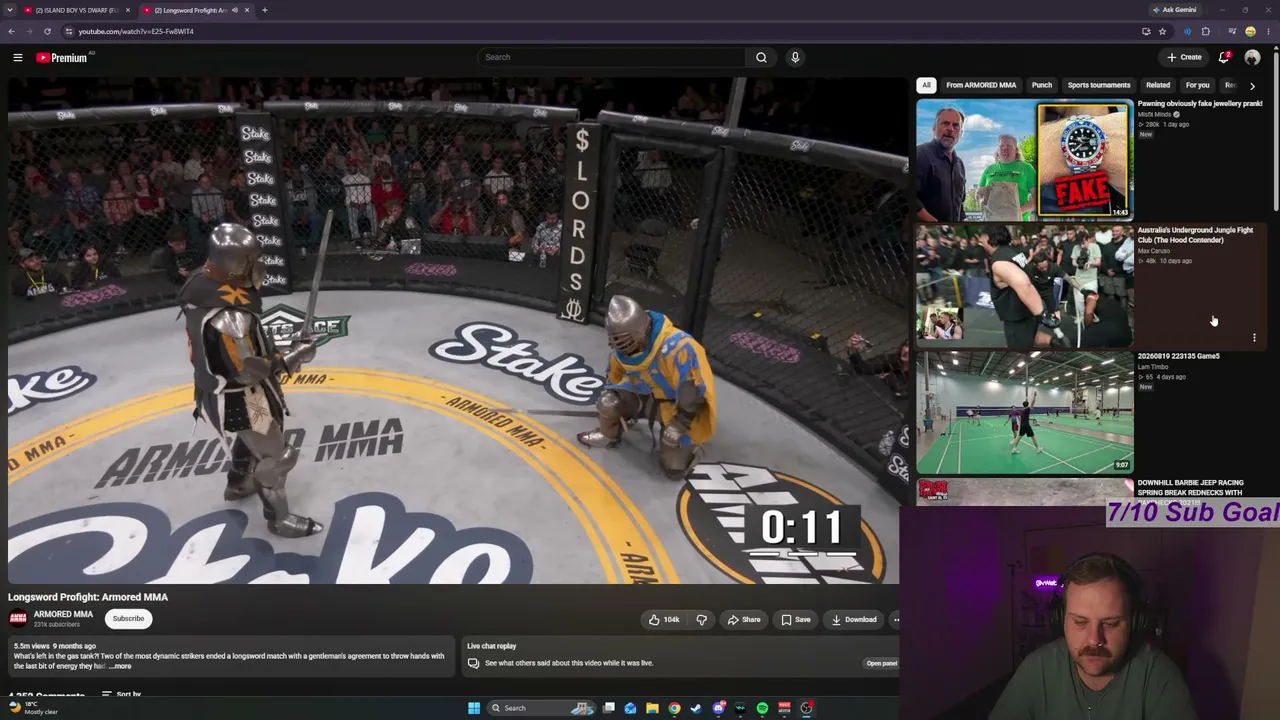The width and height of the screenshot is (1280, 720).
Task: Share the Longsword Profight video
Action: [744, 619]
